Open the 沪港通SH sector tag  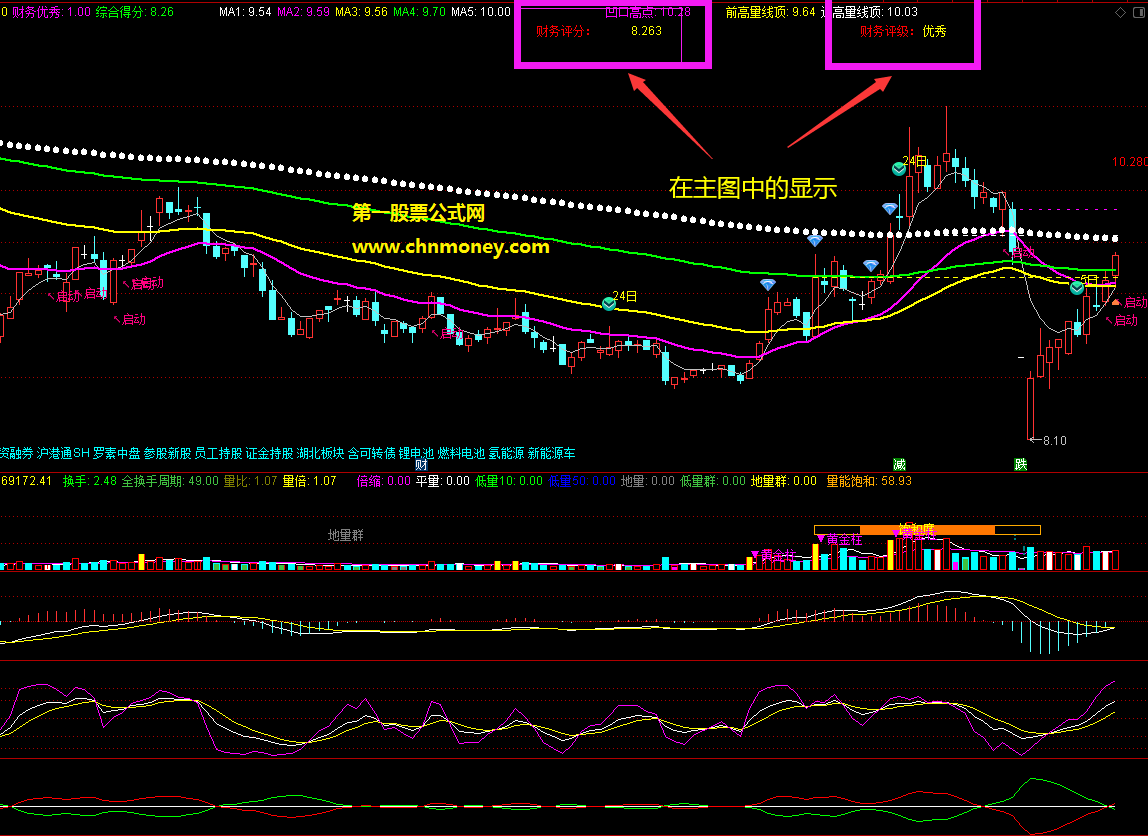pos(63,453)
